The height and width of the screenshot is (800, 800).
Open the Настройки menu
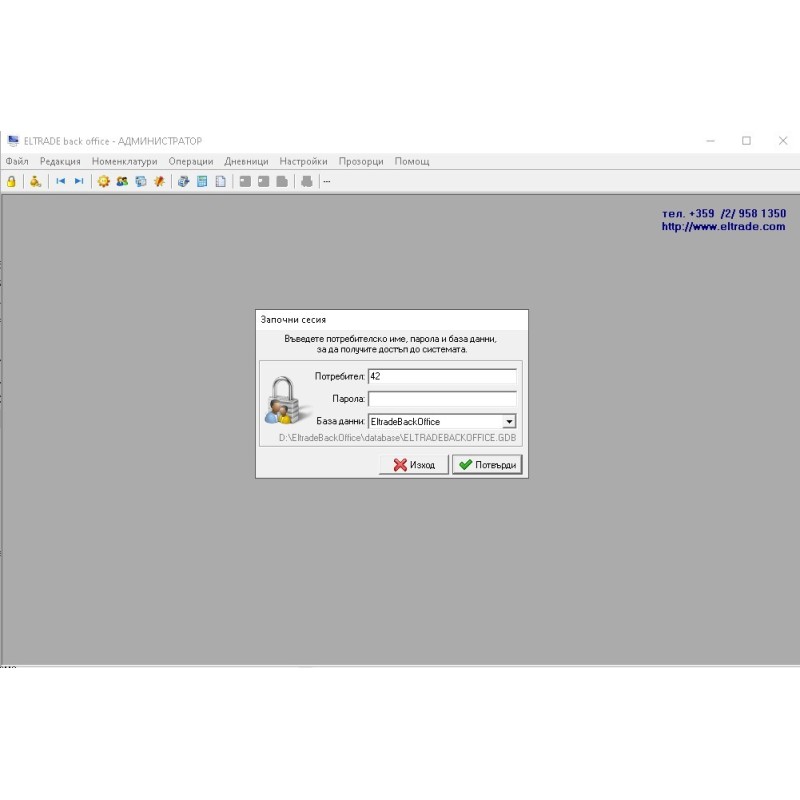[304, 161]
